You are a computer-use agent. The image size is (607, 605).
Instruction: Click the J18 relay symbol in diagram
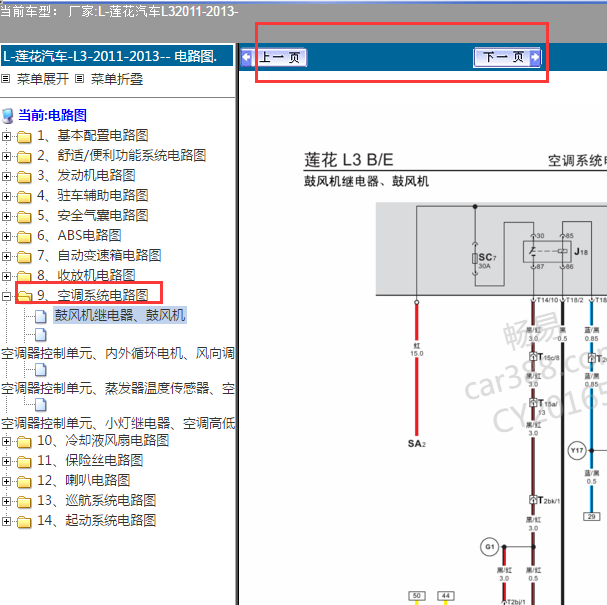click(x=547, y=252)
